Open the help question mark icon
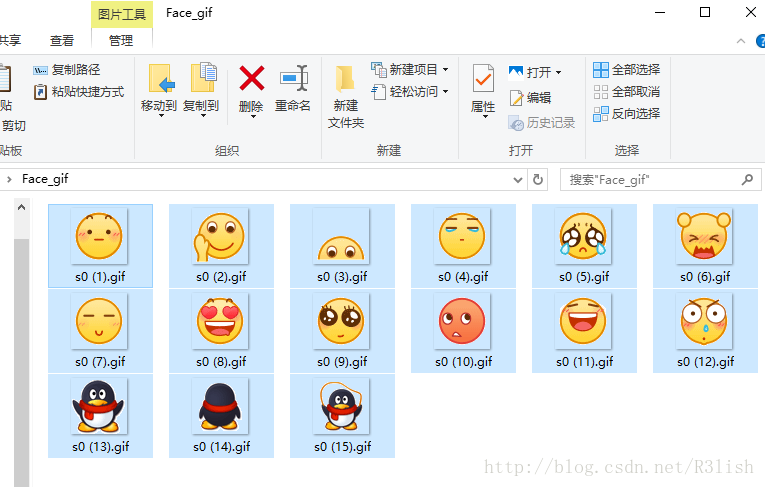Viewport: 765px width, 487px height. 760,41
